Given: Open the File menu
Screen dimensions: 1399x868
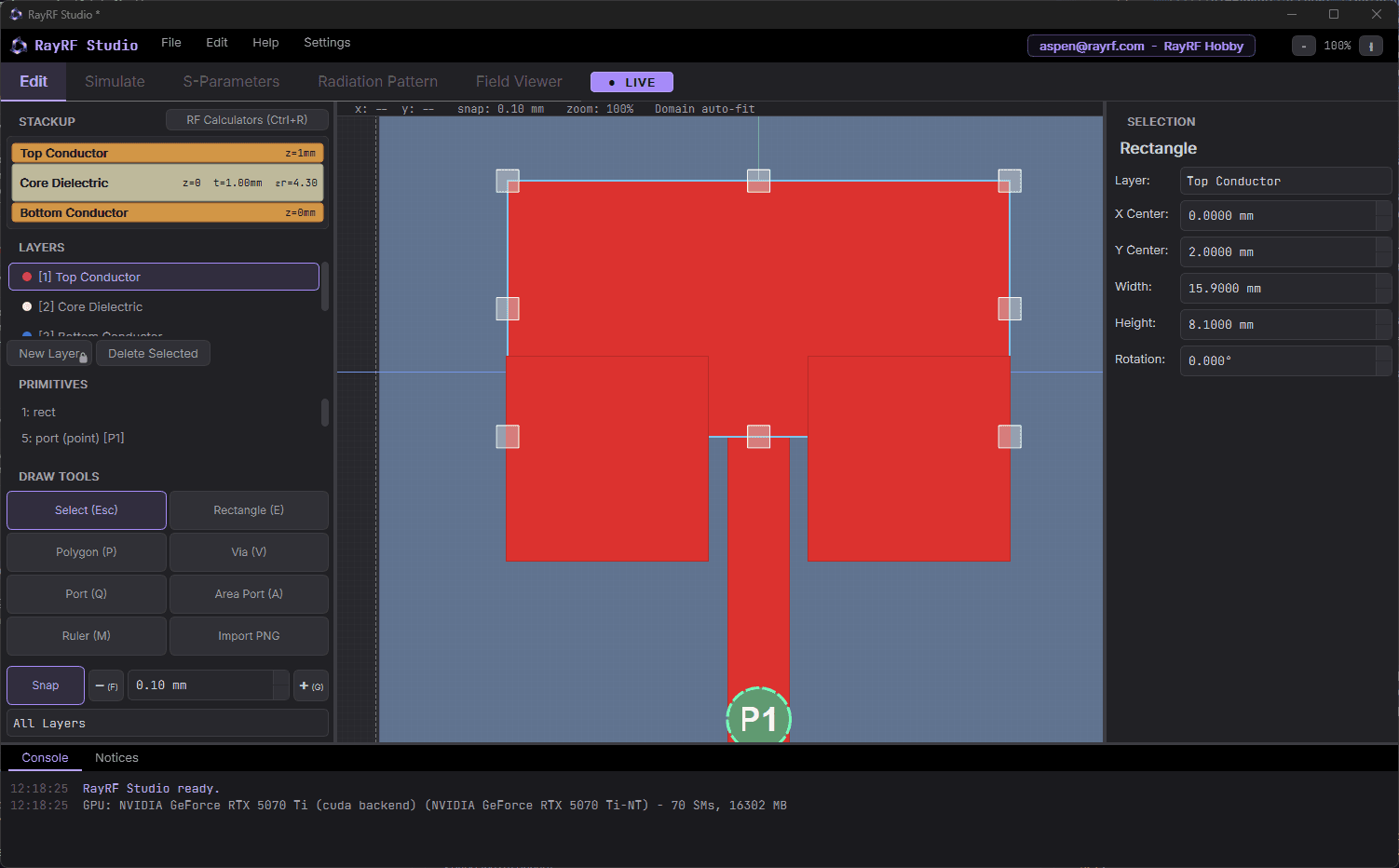Looking at the screenshot, I should (171, 43).
